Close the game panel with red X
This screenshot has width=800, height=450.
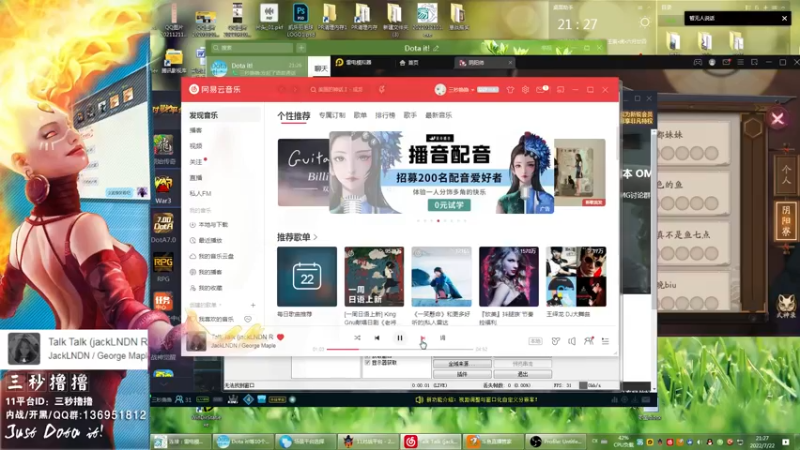tap(778, 119)
